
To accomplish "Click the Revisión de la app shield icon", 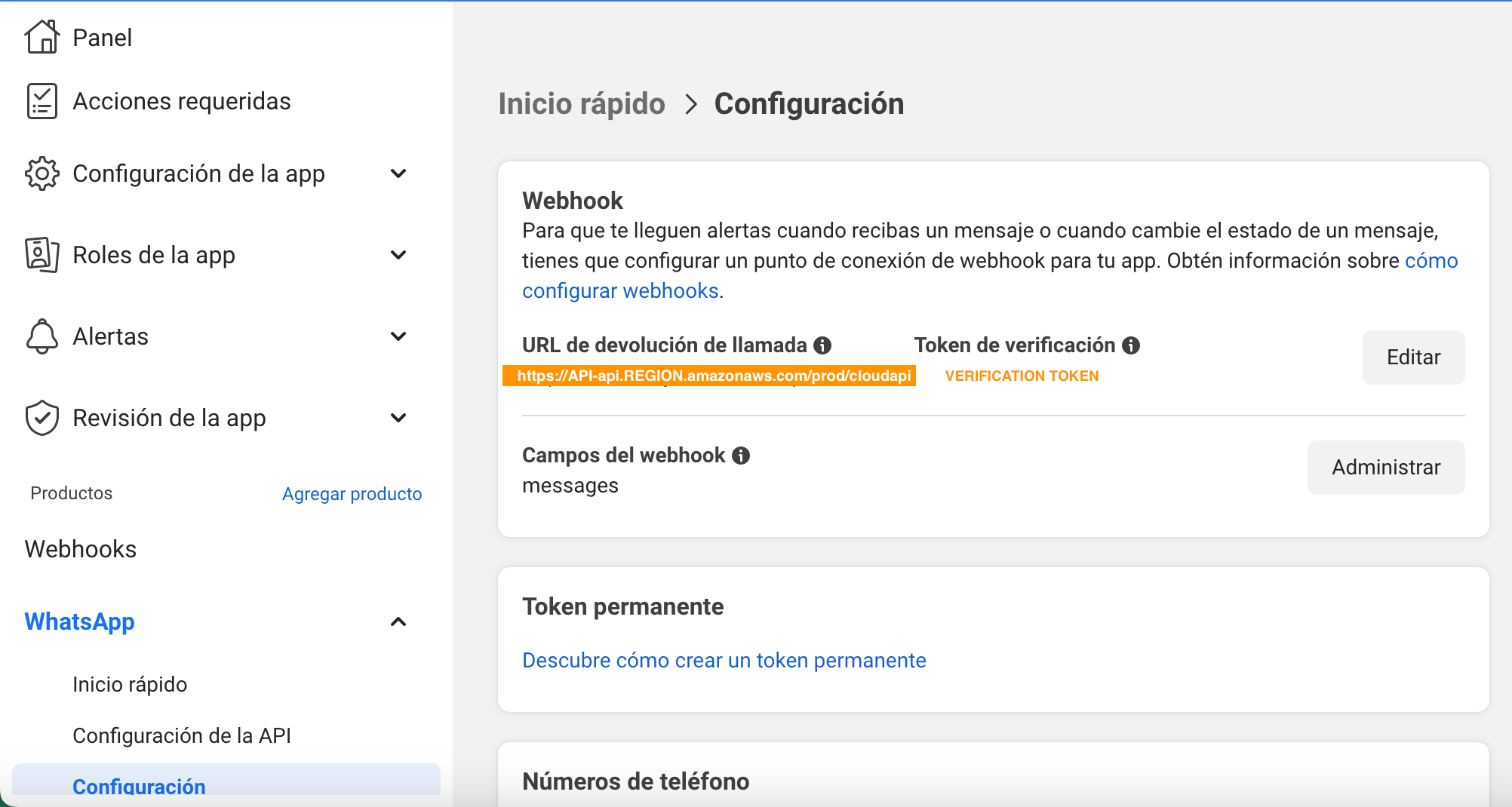I will pos(42,418).
